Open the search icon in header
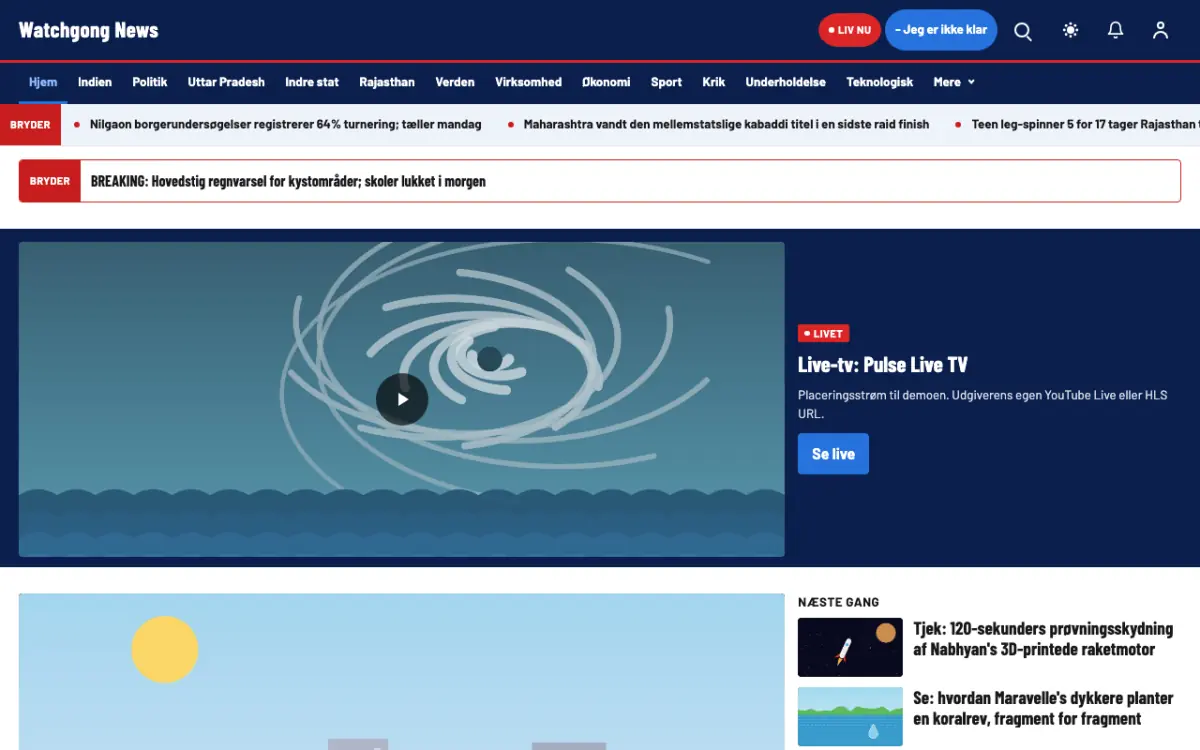The image size is (1200, 750). 1023,30
